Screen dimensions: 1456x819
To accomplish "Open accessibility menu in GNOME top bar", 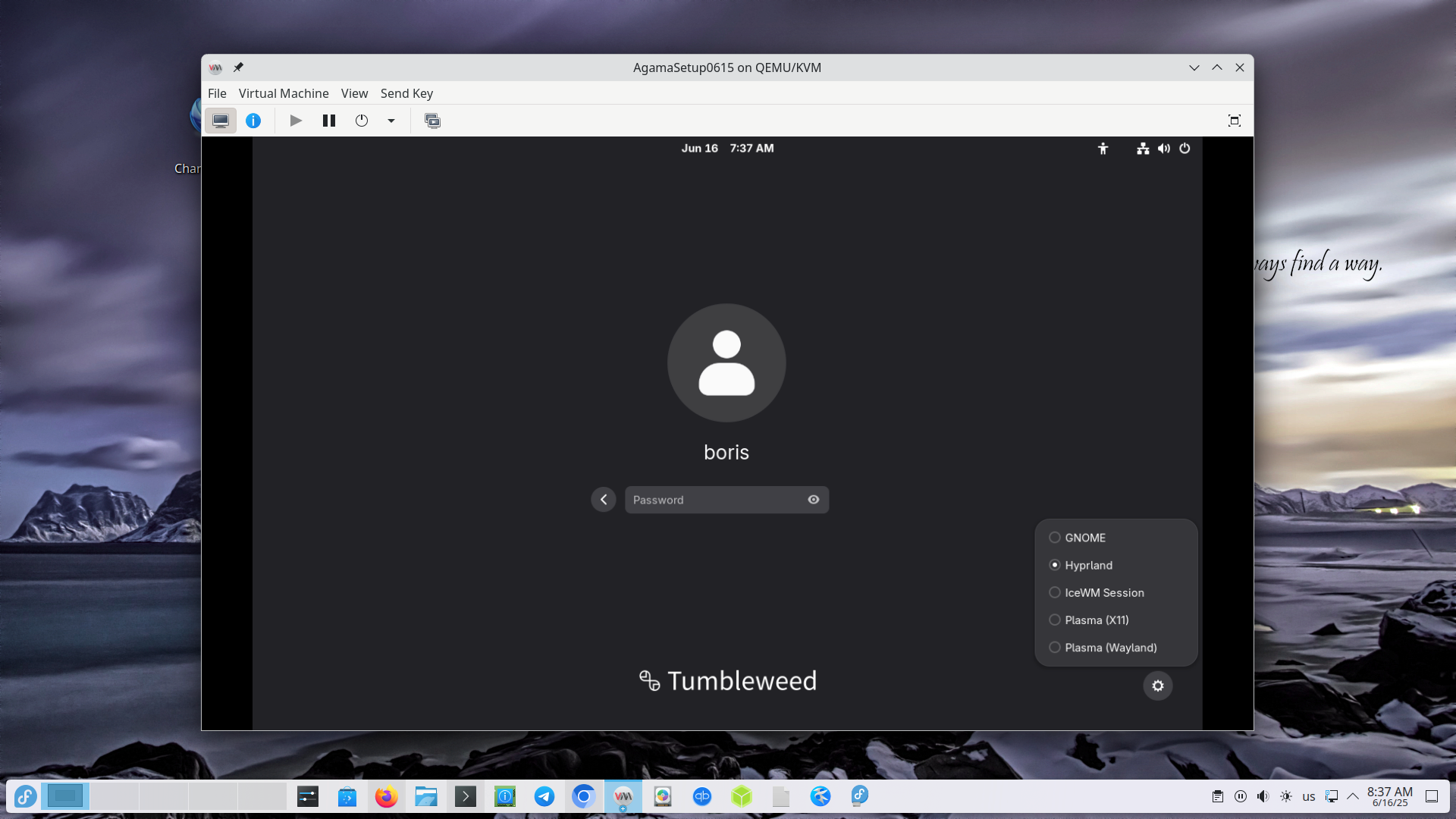I will pyautogui.click(x=1103, y=149).
